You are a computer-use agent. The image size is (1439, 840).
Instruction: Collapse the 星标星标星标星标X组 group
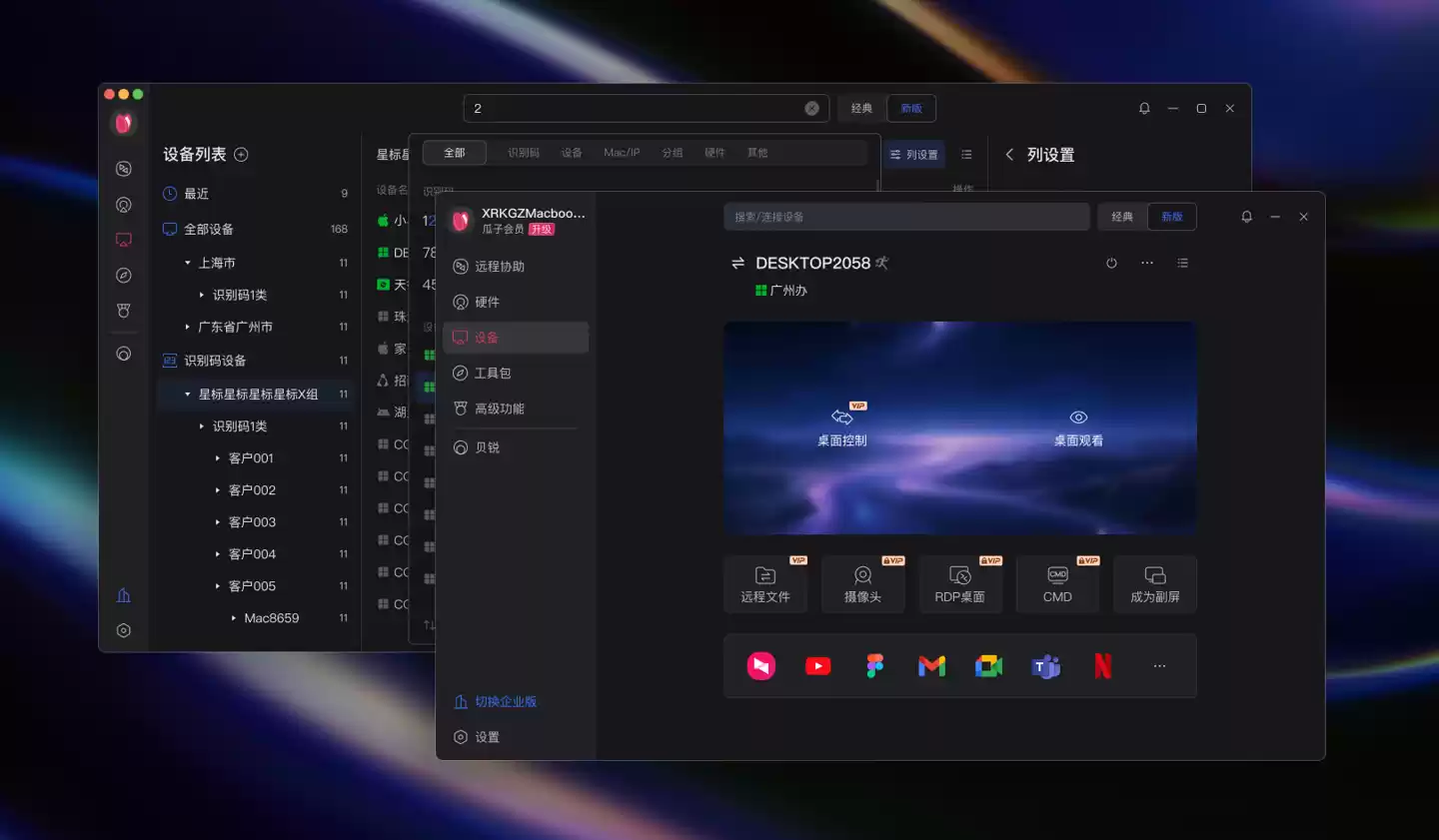coord(188,395)
